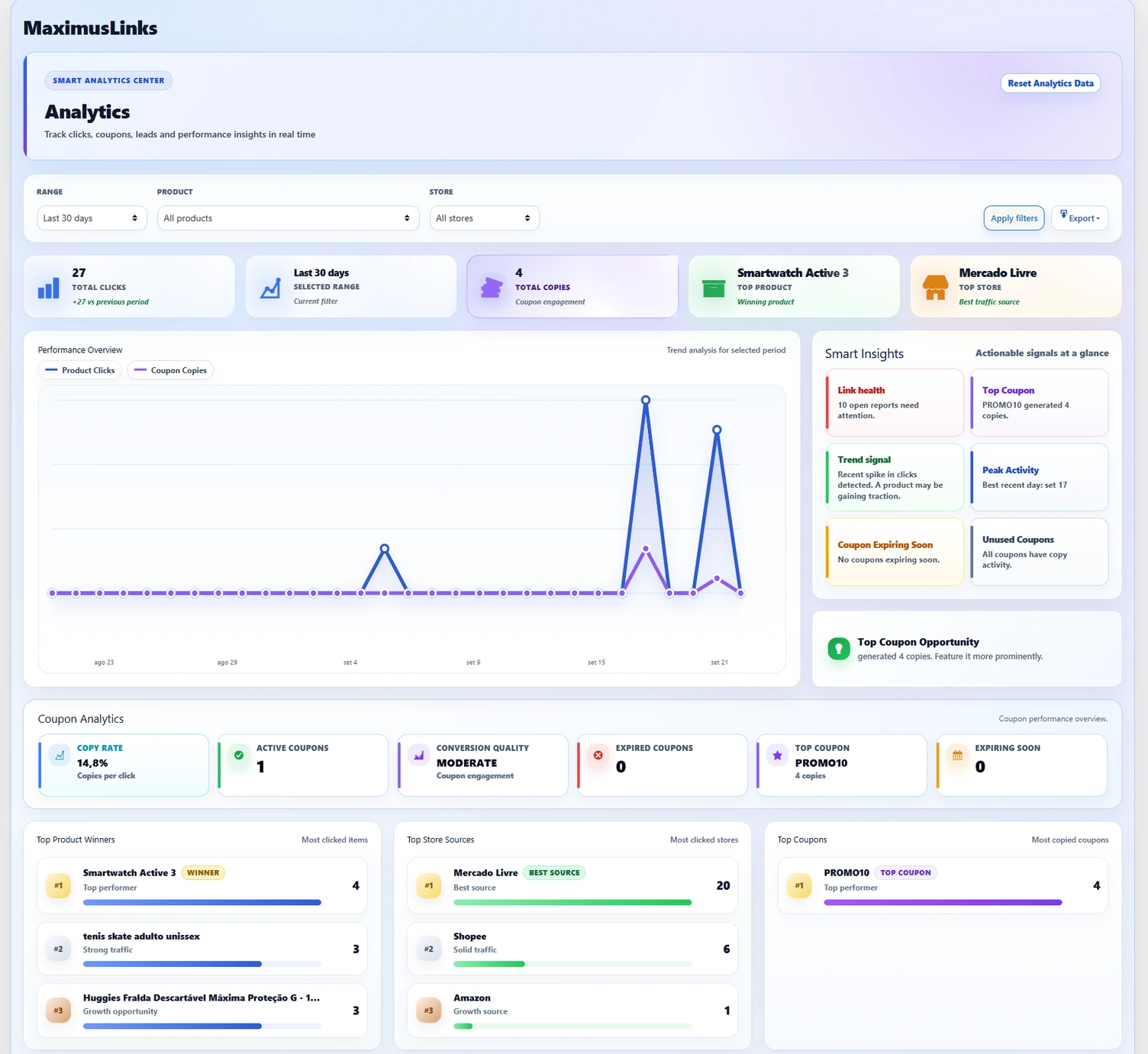Open the Range dropdown showing Last 30 days
This screenshot has width=1148, height=1054.
[x=92, y=218]
